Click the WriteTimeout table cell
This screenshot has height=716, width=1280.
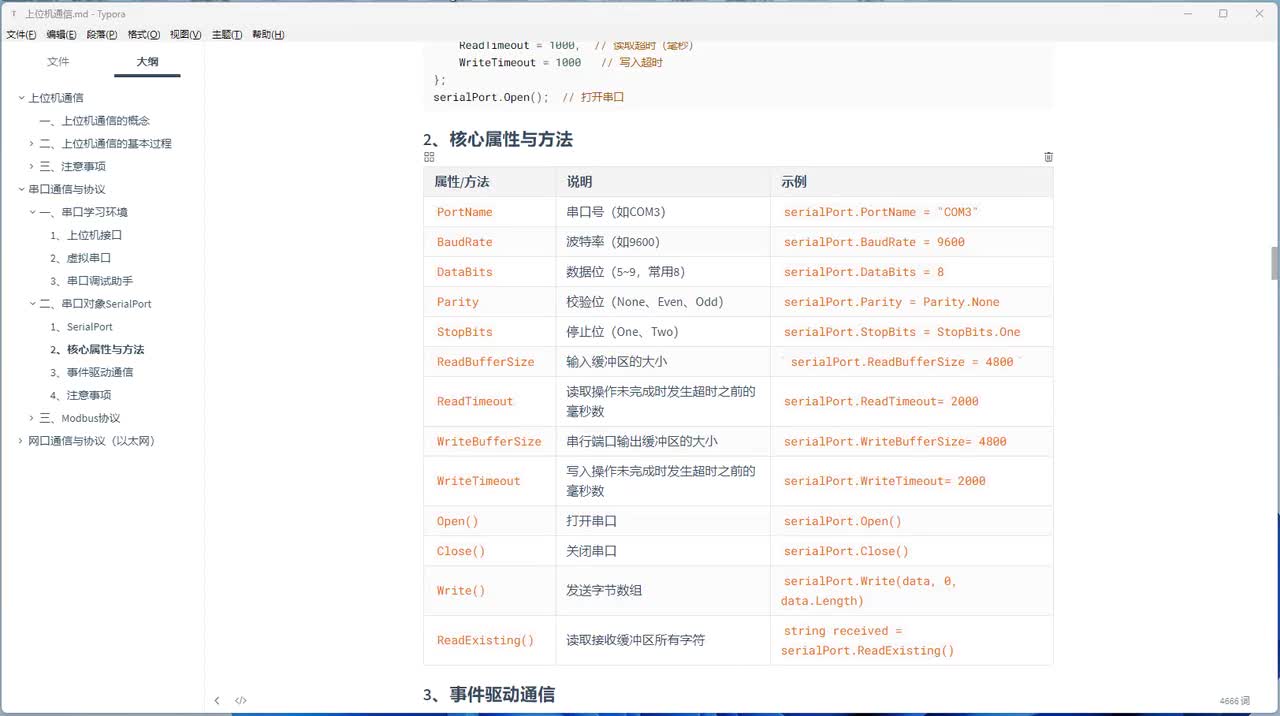click(490, 481)
